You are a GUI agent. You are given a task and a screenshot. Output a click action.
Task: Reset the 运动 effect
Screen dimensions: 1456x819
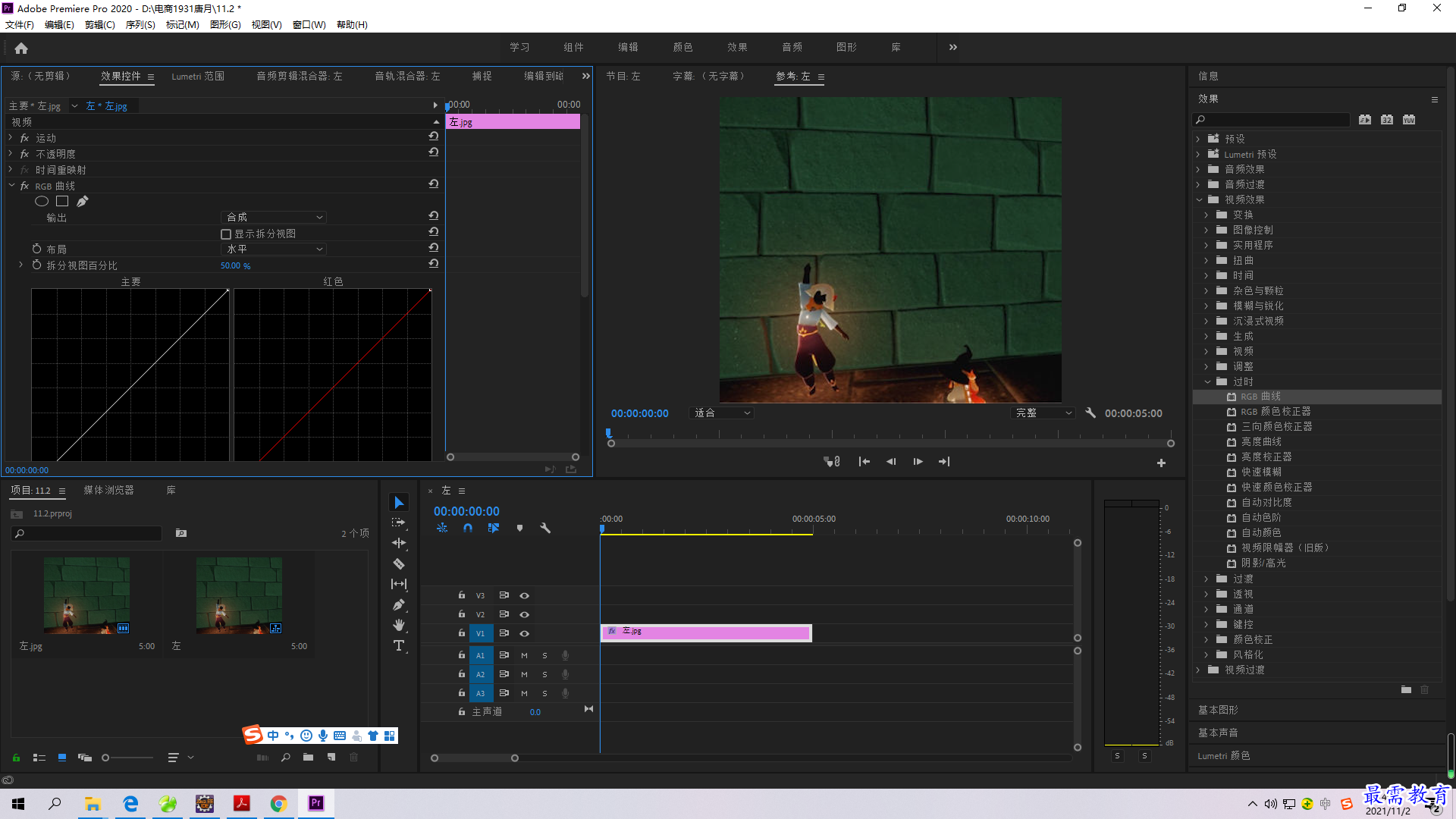tap(434, 136)
